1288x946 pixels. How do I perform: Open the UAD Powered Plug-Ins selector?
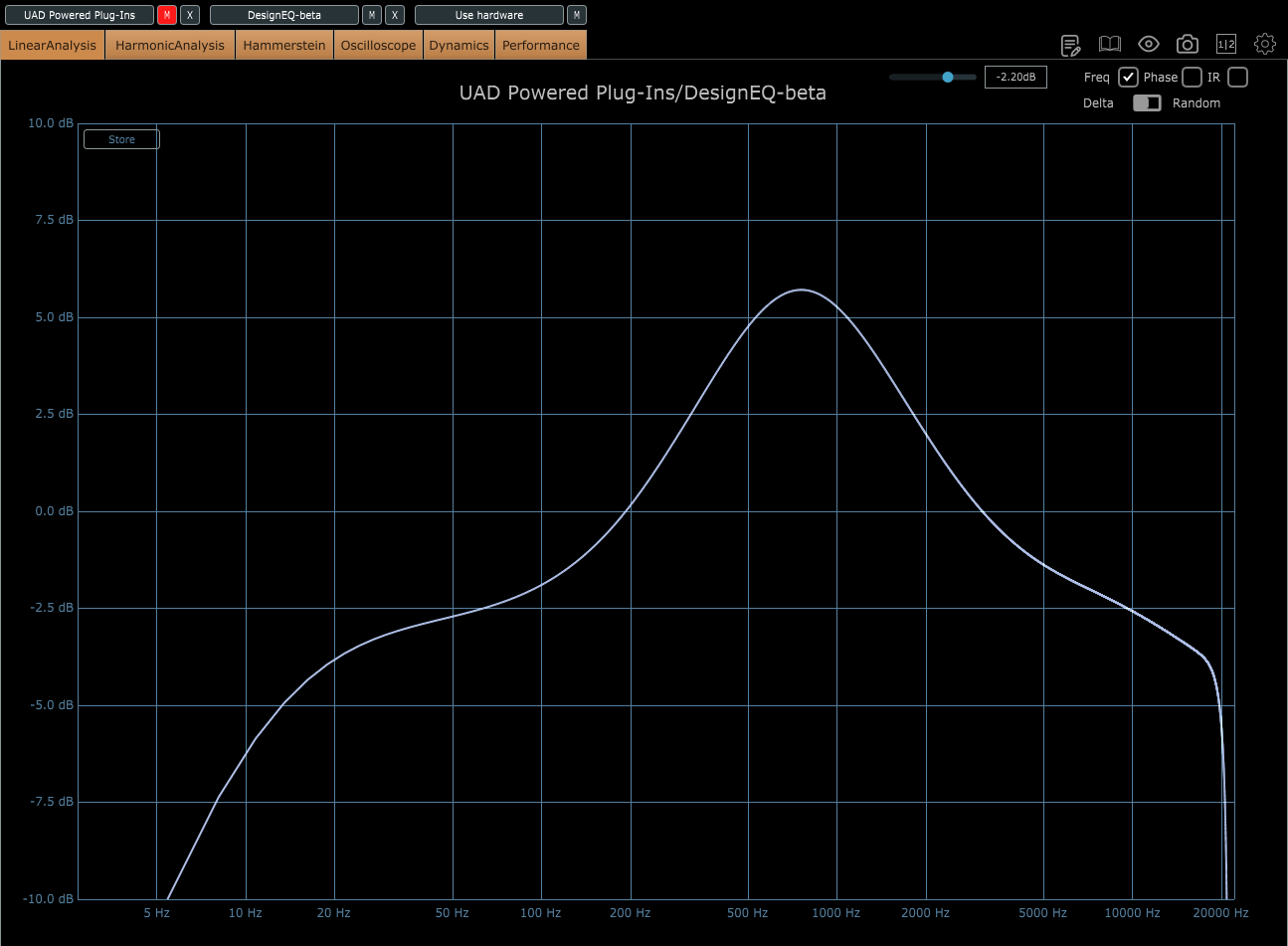click(x=80, y=15)
